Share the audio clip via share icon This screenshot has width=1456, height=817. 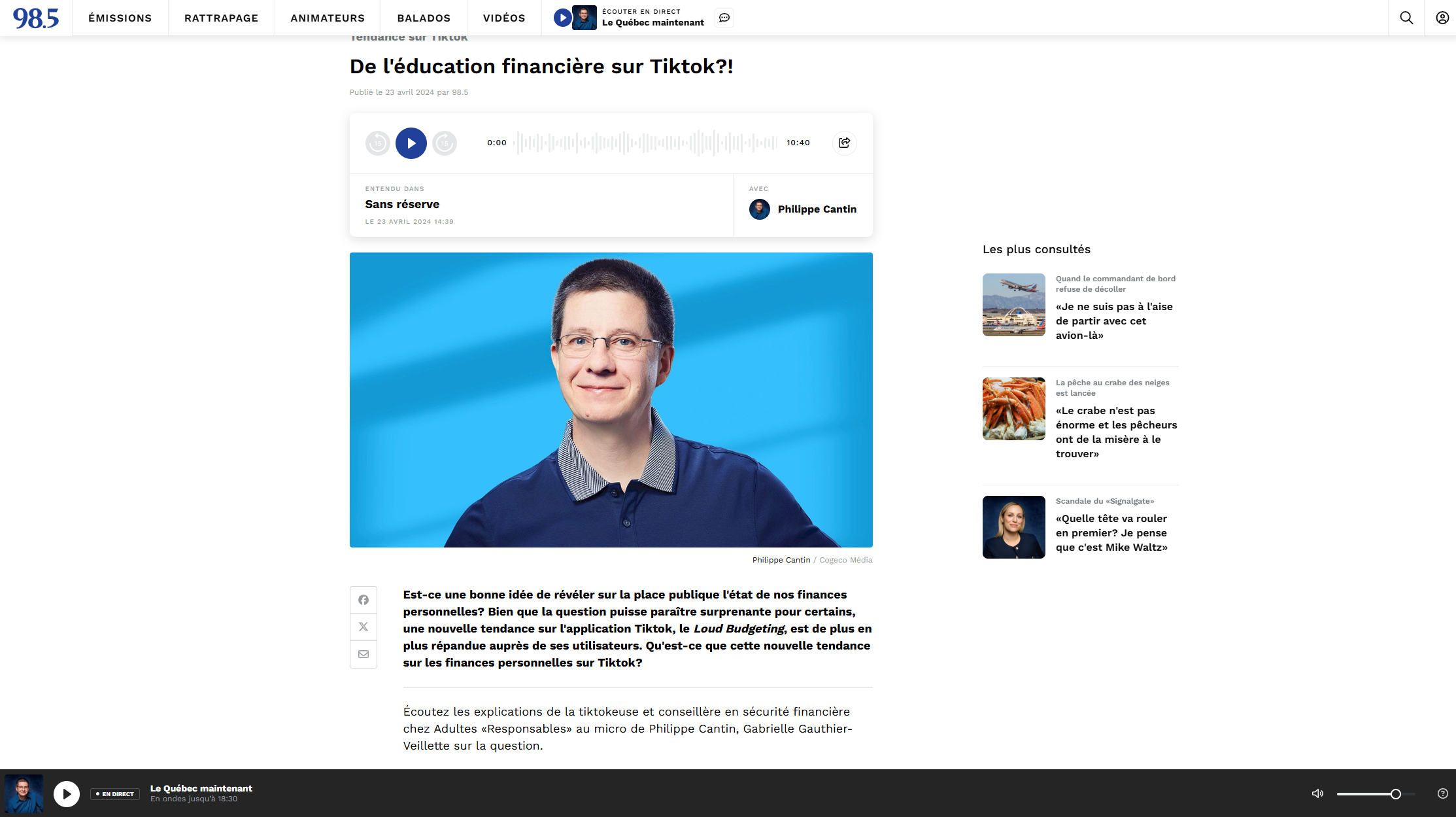844,143
